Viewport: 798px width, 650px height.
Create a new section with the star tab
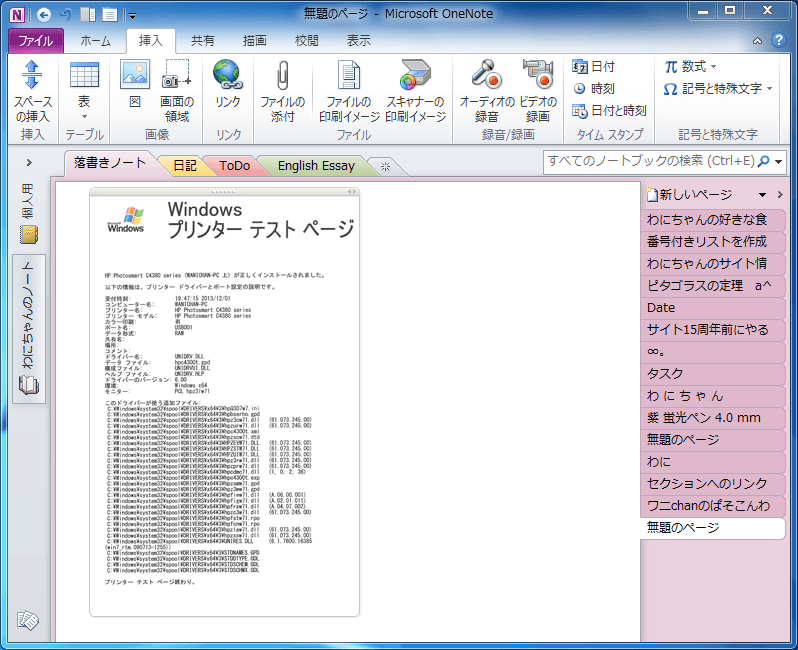coord(385,166)
